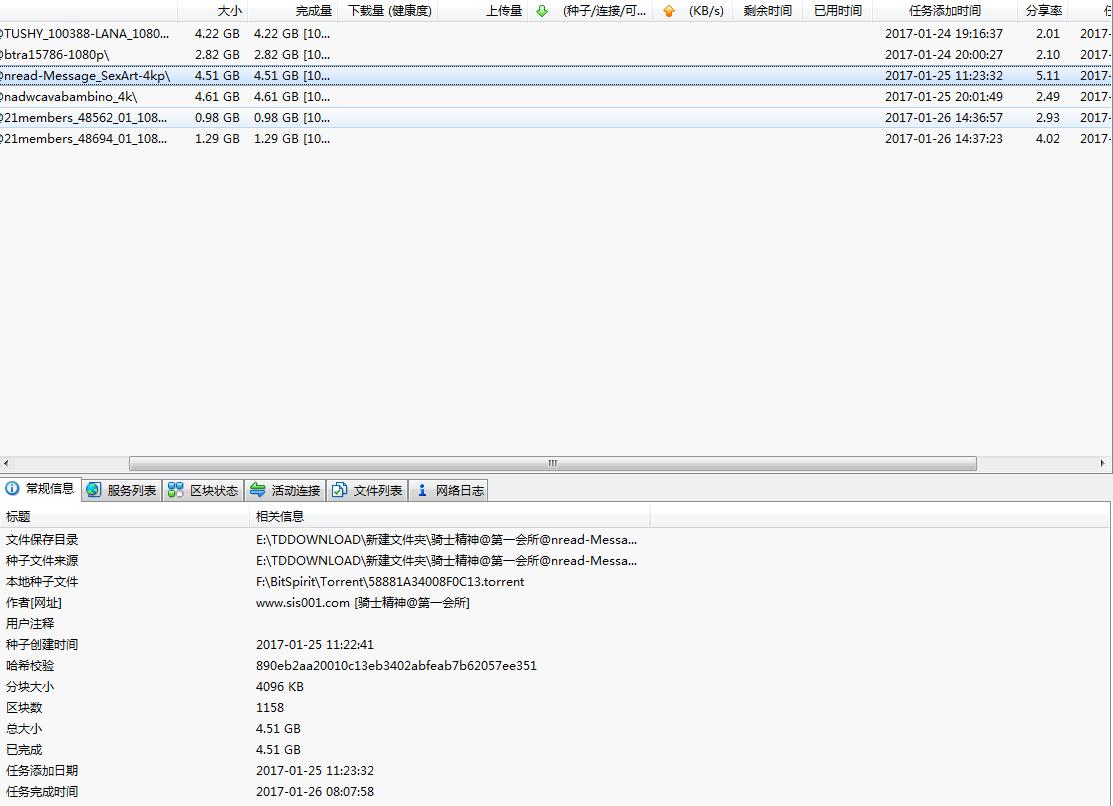Screen dimensions: 1113x806
Task: Click the 相关信息 column header in details
Action: coord(280,517)
